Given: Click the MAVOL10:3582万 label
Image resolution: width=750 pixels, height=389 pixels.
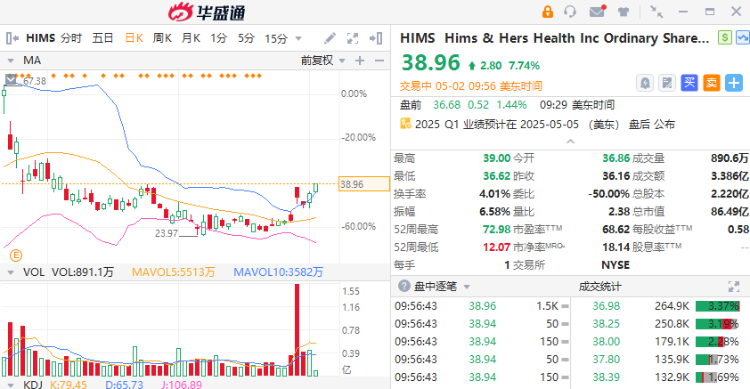Looking at the screenshot, I should pos(278,272).
